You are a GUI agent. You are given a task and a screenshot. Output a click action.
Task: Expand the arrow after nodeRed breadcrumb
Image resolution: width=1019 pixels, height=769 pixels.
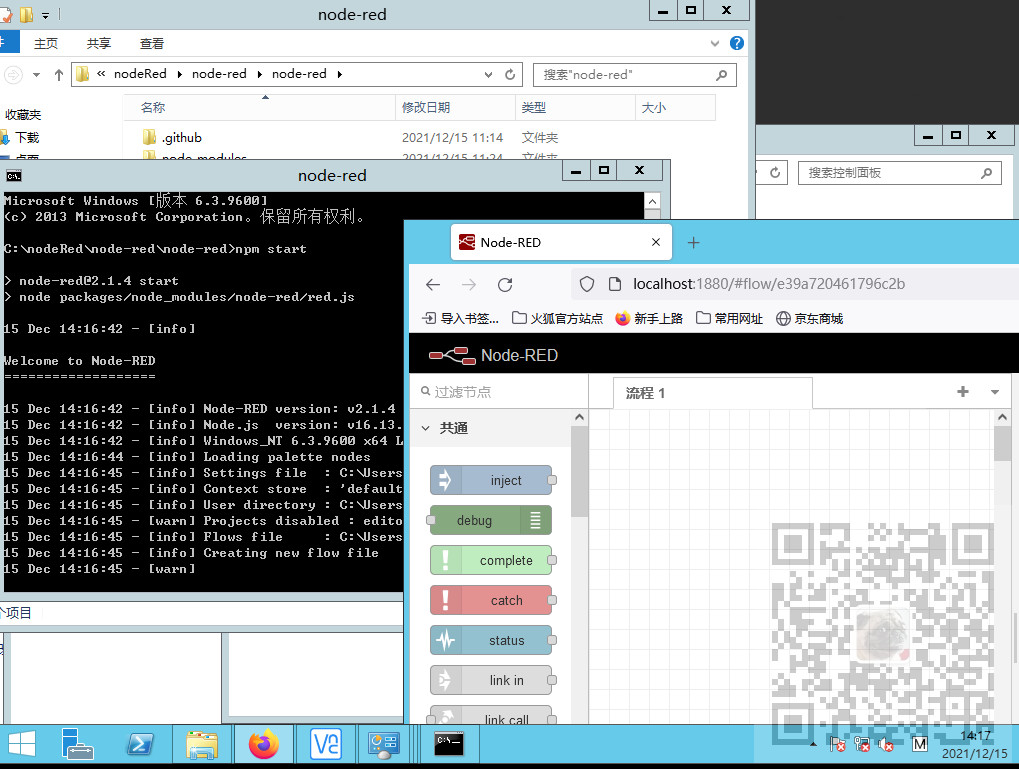(179, 74)
